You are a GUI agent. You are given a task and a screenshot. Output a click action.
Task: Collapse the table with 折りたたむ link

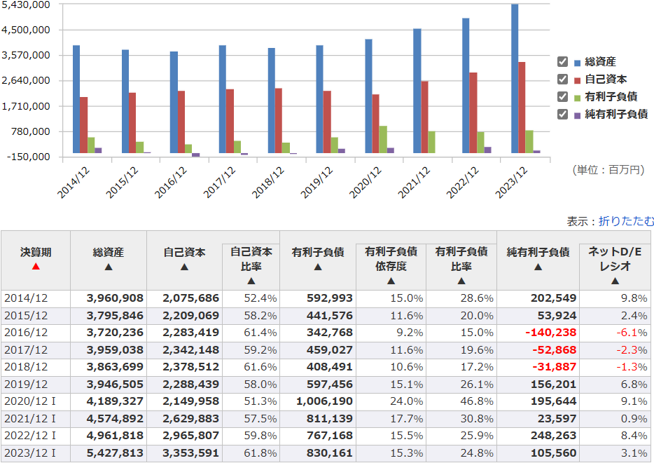point(626,220)
